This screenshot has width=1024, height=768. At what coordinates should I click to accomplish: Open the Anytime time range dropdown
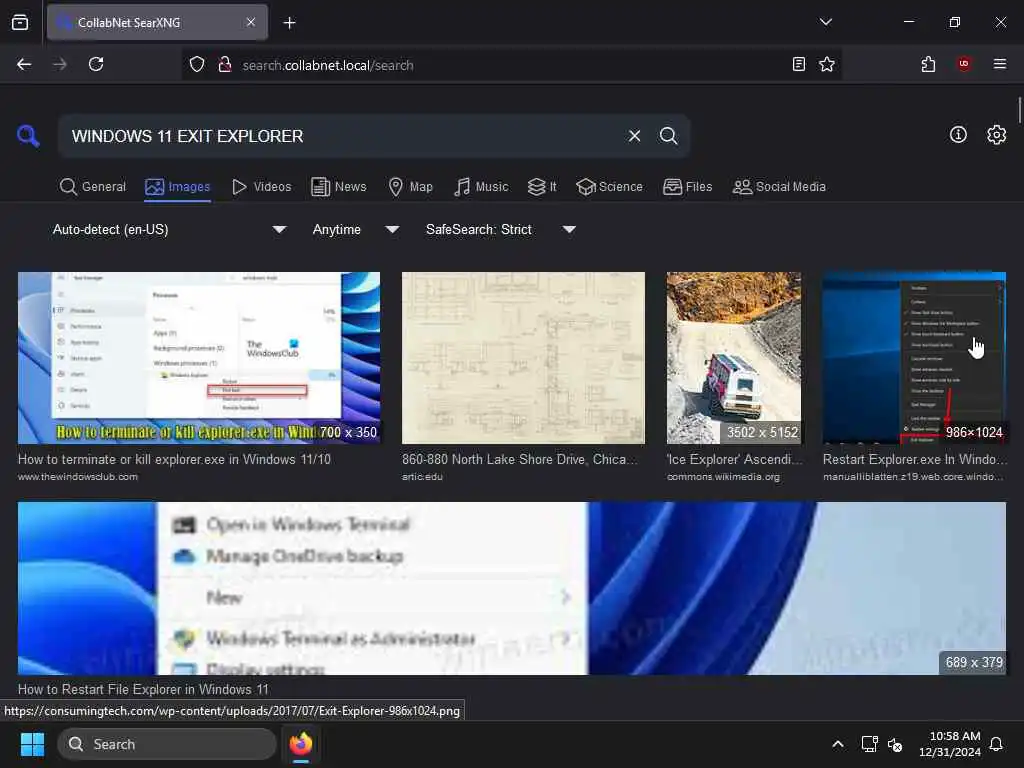pyautogui.click(x=355, y=229)
